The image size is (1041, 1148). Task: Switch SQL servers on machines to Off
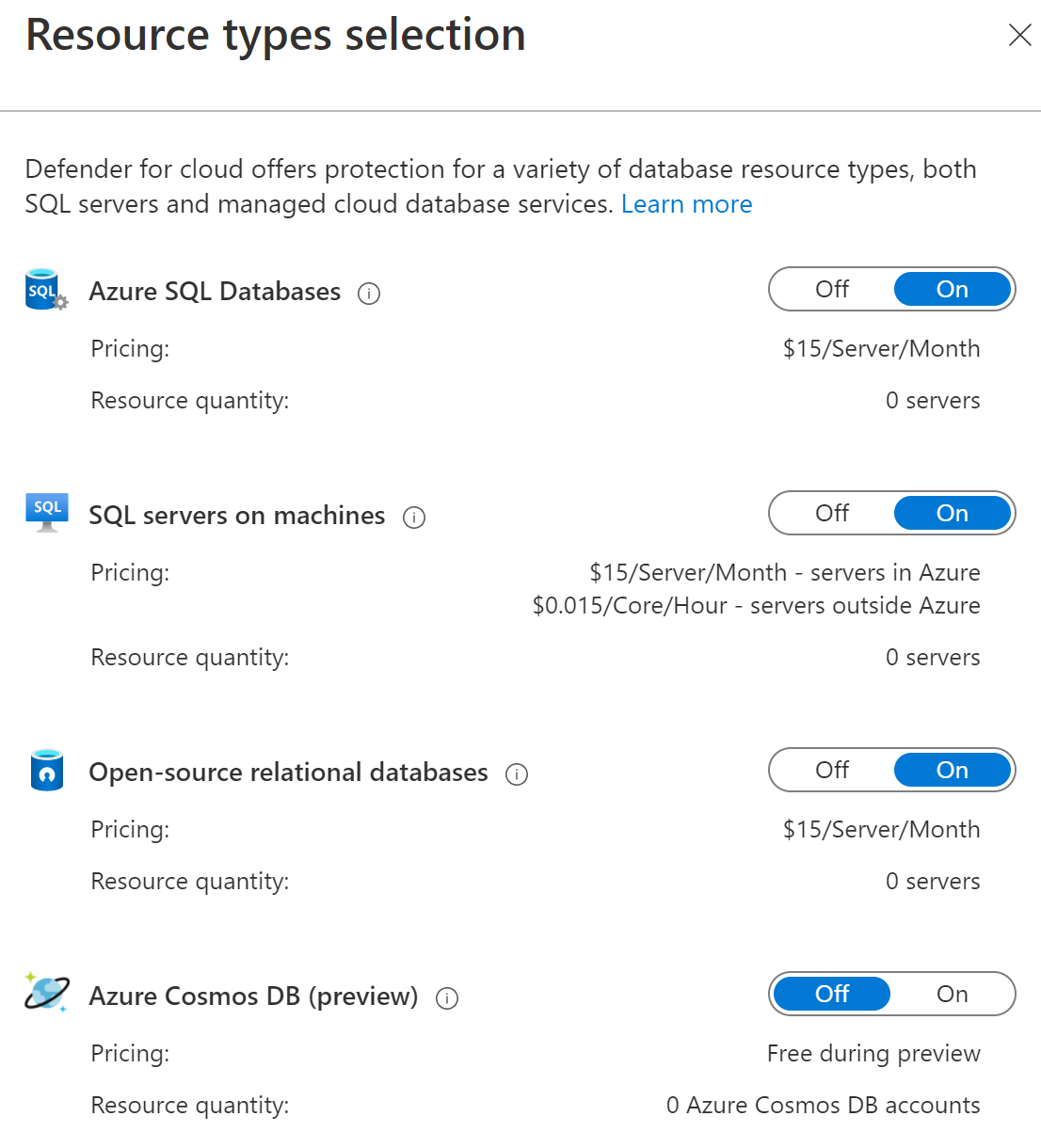(832, 514)
